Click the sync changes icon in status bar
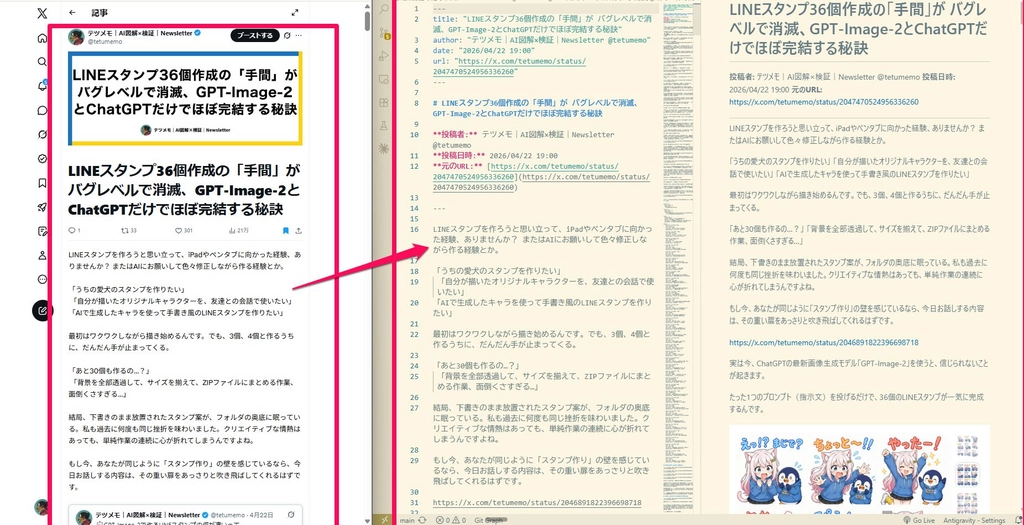The height and width of the screenshot is (525, 1024). pos(423,520)
